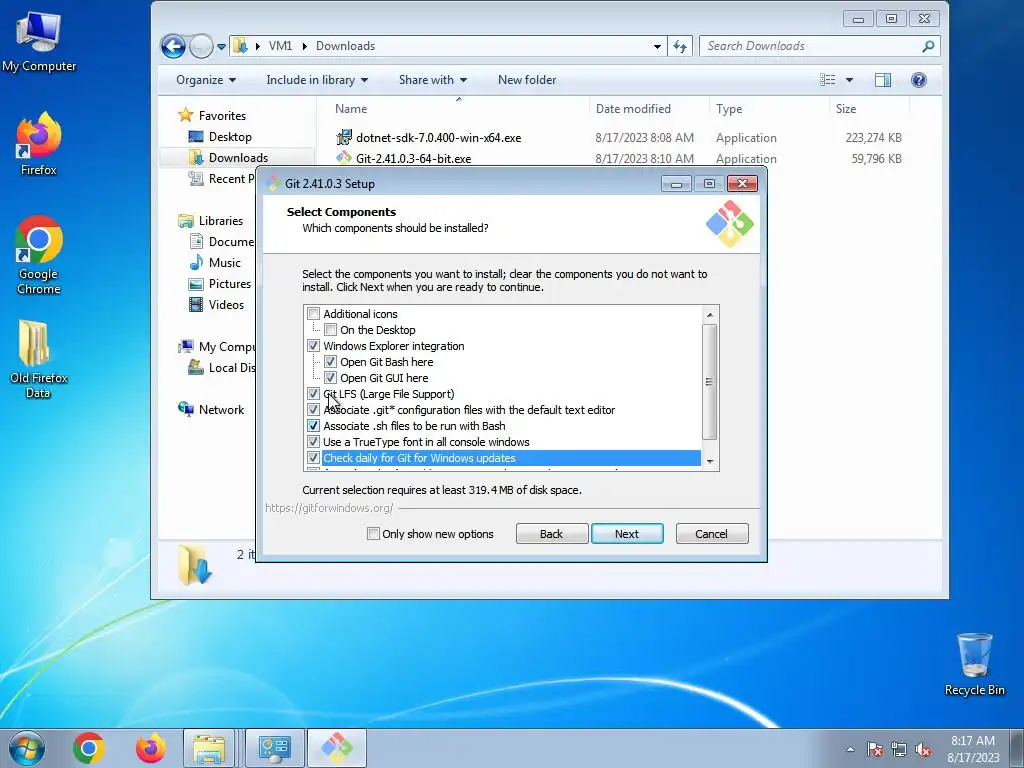Open Include in library dropdown
This screenshot has width=1024, height=768.
[317, 80]
